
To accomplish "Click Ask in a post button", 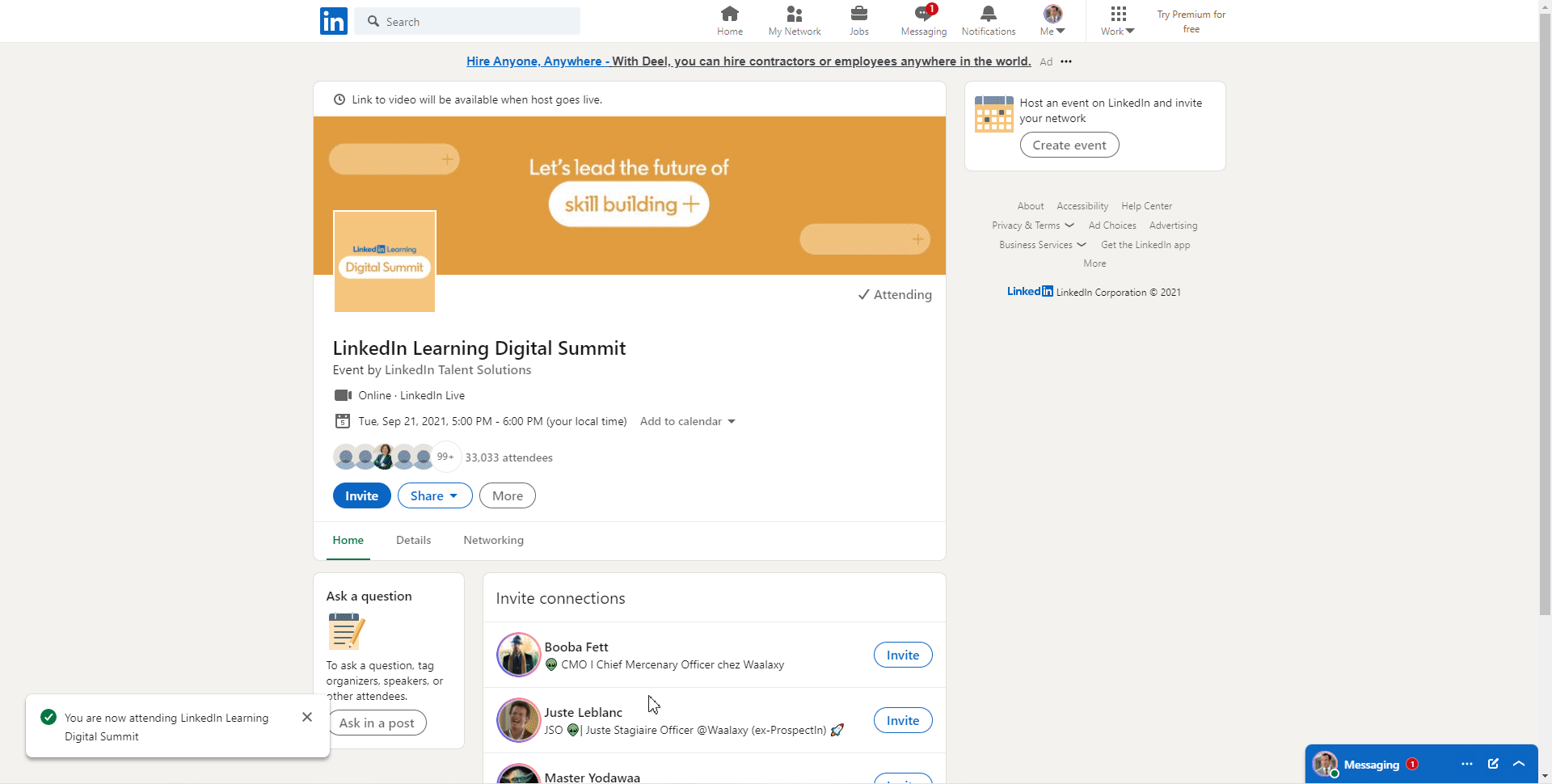I will coord(377,723).
